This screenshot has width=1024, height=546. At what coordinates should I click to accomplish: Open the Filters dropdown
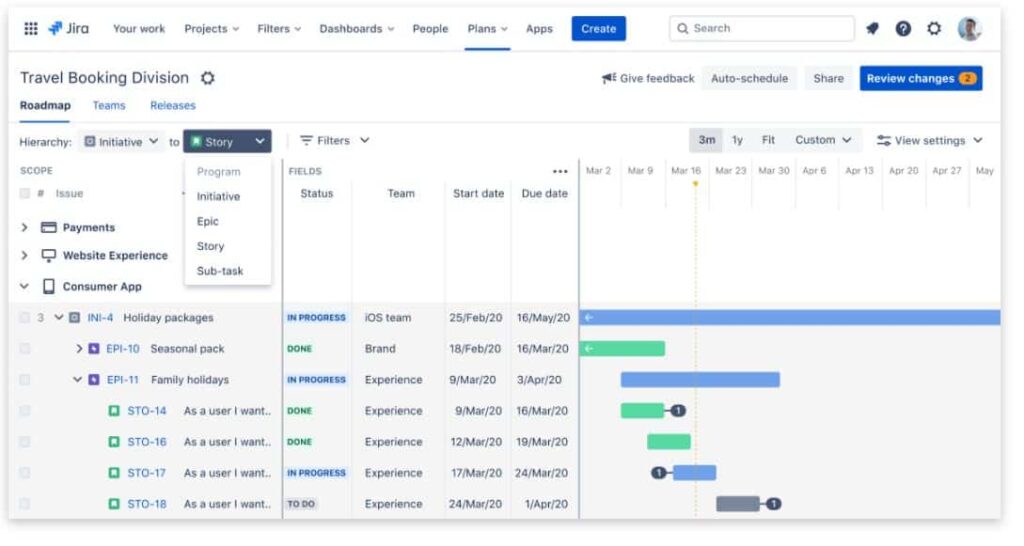pyautogui.click(x=335, y=140)
